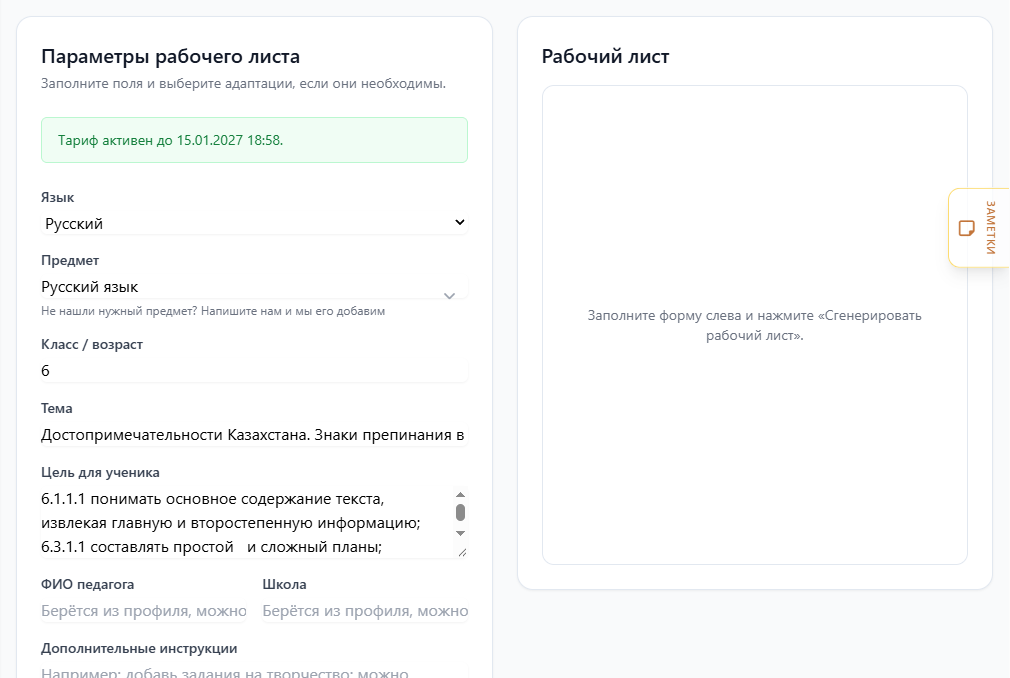Click the 'Предмет' field label
This screenshot has height=678, width=1010.
click(x=70, y=261)
